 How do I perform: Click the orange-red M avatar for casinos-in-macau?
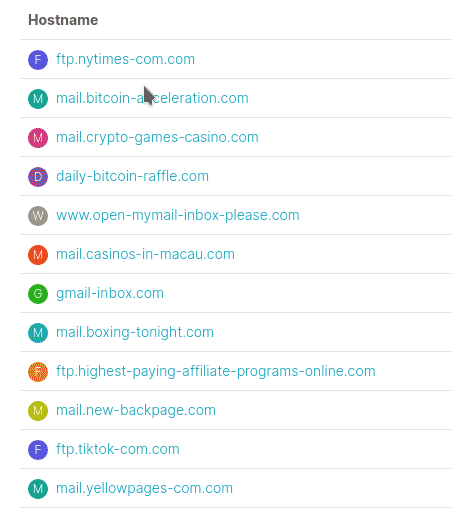(38, 255)
